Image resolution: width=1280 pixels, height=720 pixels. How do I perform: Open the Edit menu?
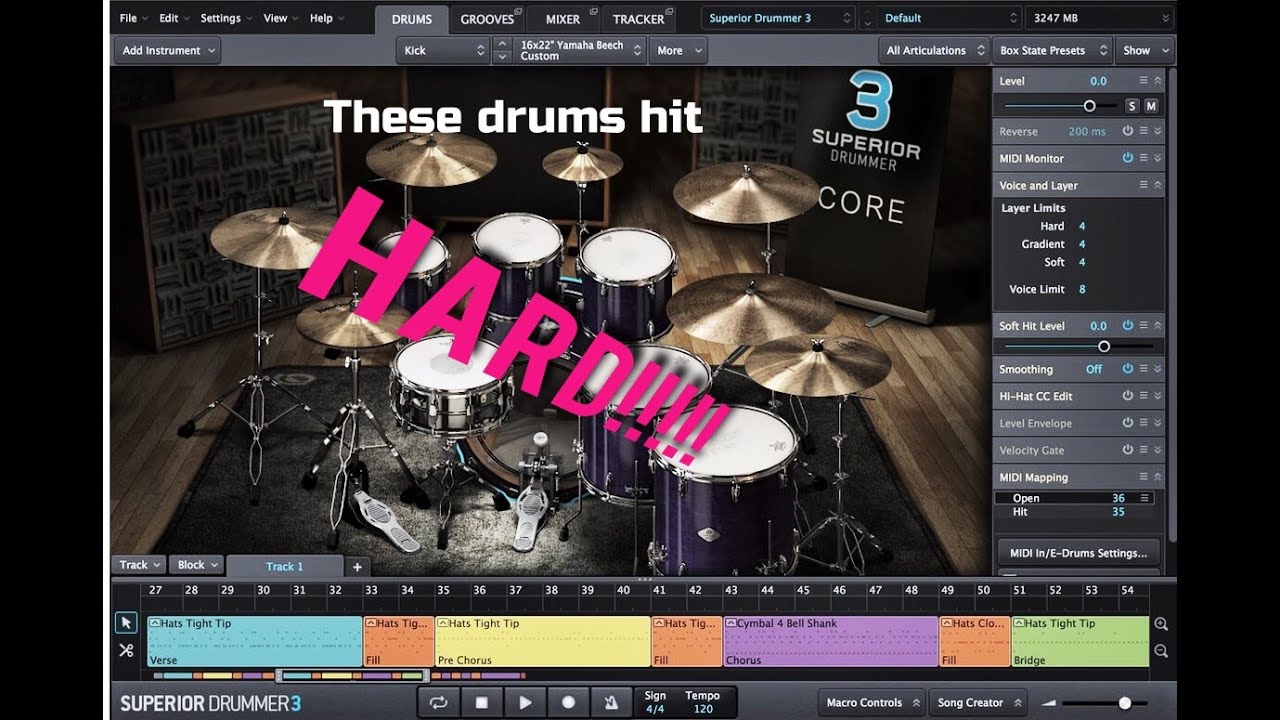tap(174, 18)
